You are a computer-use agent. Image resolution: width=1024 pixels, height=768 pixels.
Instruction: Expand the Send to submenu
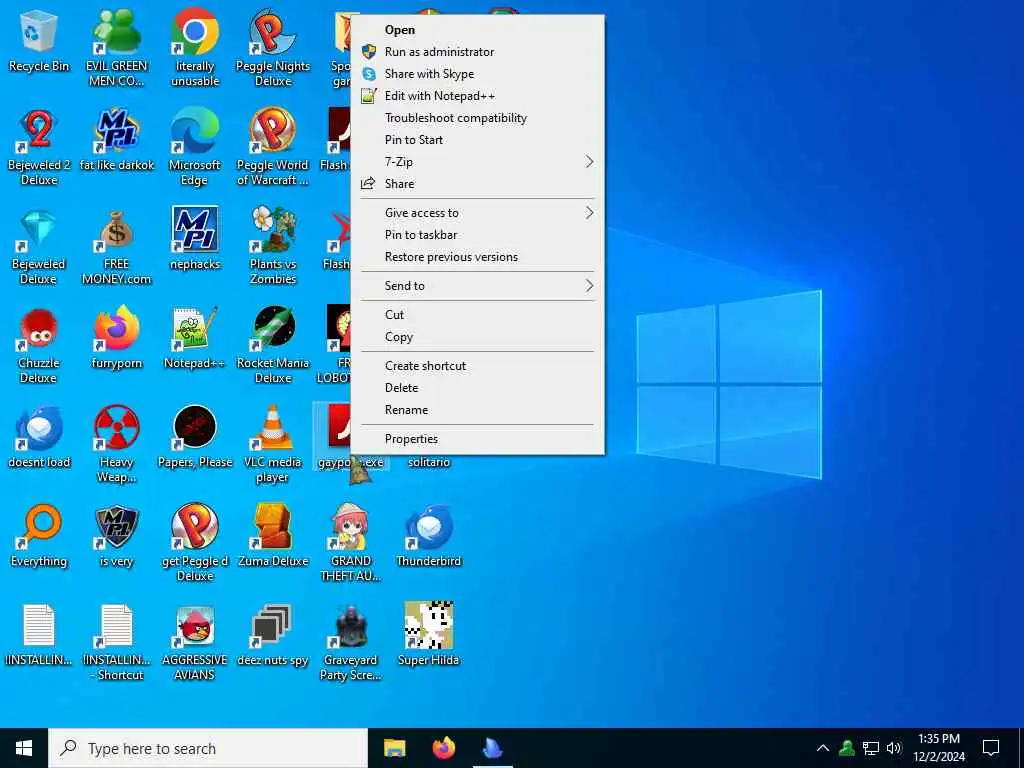click(x=477, y=286)
